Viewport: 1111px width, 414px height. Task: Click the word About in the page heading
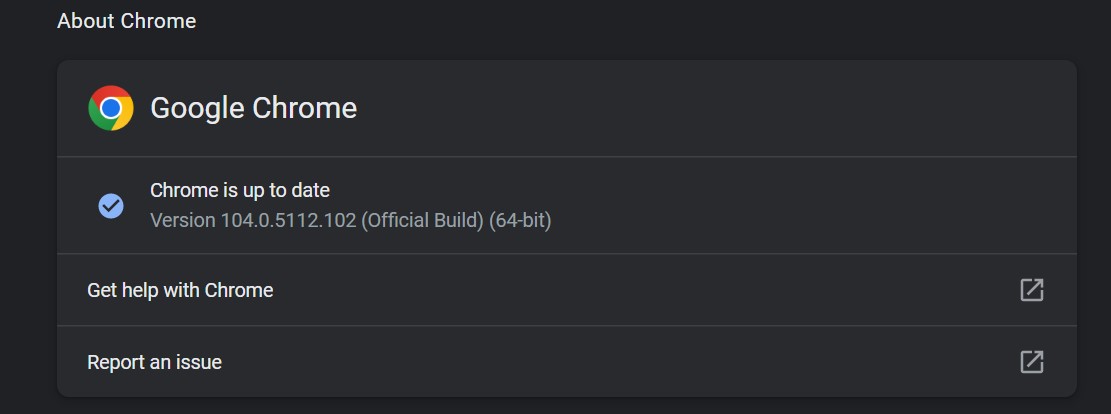(85, 21)
